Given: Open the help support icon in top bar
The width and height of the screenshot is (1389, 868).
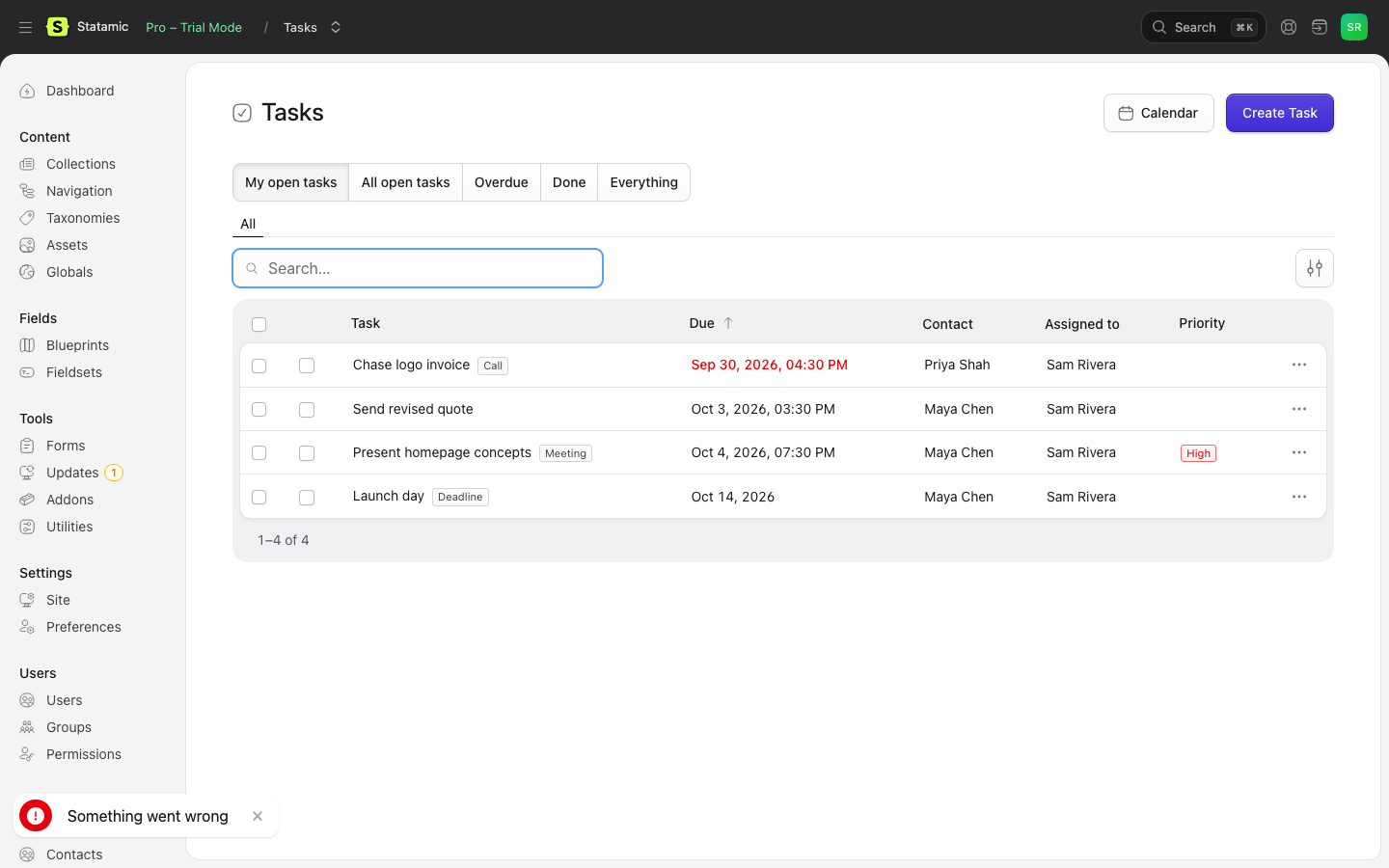Looking at the screenshot, I should click(x=1289, y=27).
